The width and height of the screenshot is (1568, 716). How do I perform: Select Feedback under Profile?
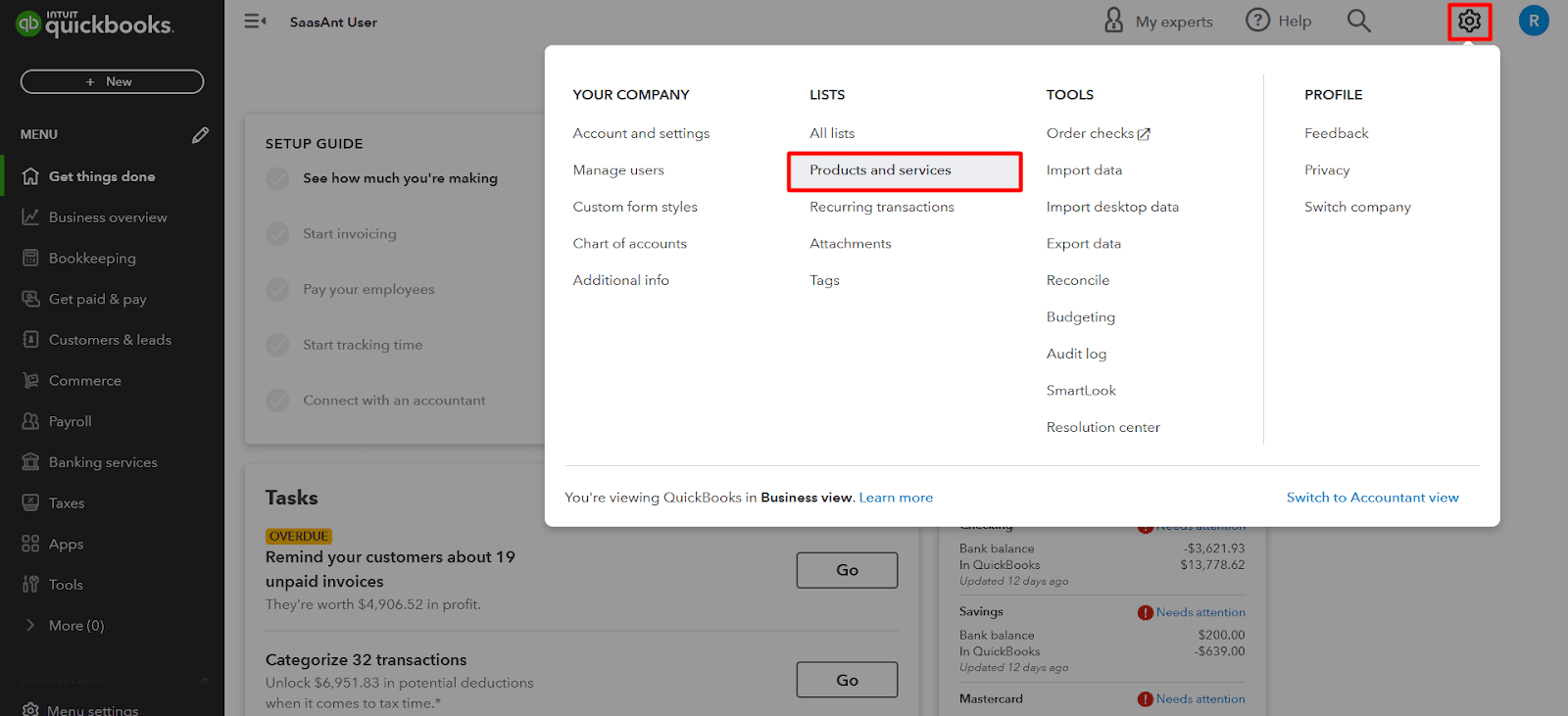tap(1336, 133)
